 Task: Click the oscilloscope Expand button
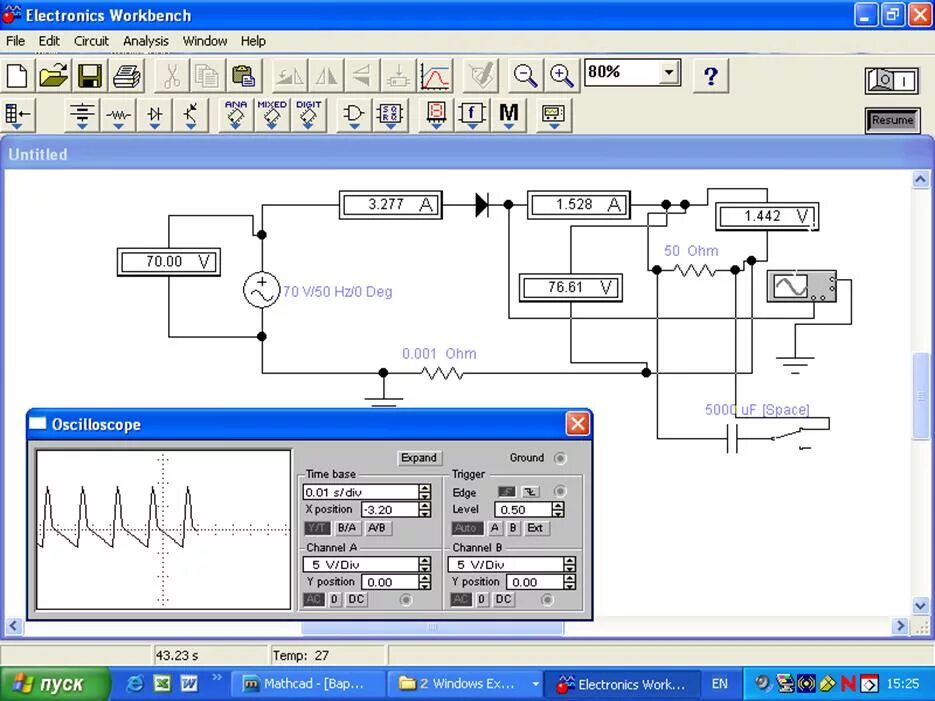[419, 458]
